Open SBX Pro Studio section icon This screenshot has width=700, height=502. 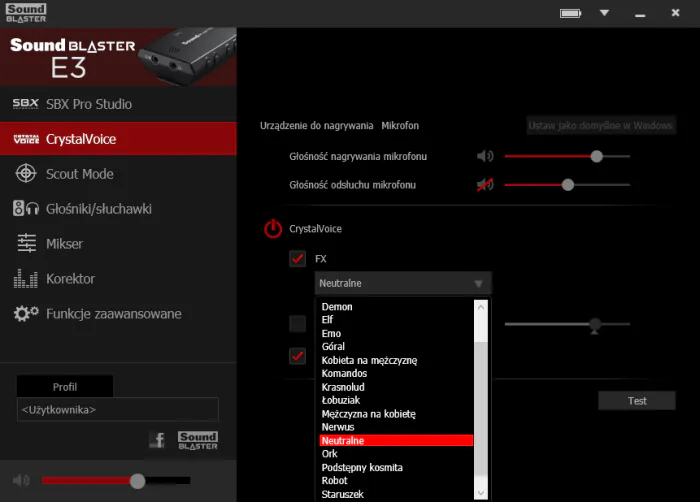pyautogui.click(x=25, y=104)
